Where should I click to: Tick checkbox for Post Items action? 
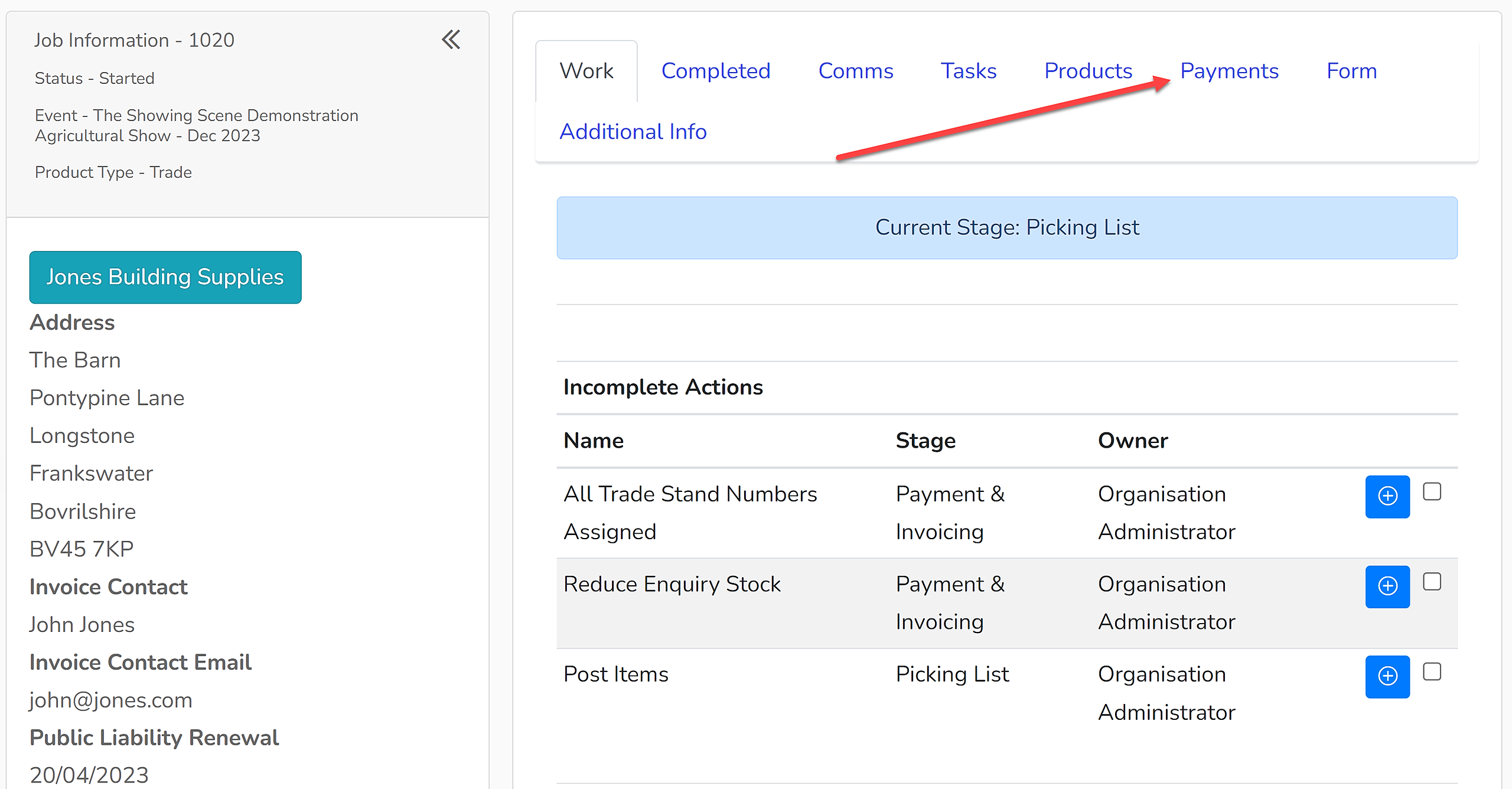tap(1432, 671)
